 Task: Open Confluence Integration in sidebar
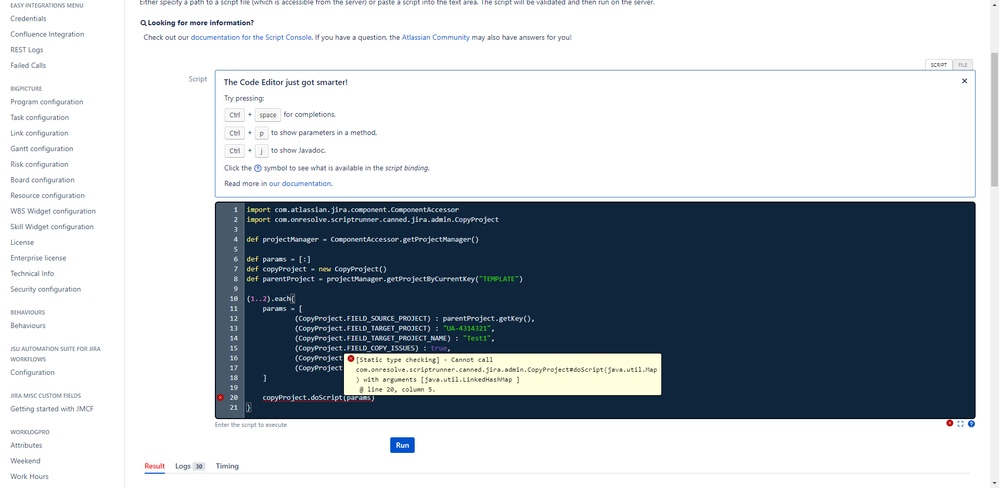[47, 34]
